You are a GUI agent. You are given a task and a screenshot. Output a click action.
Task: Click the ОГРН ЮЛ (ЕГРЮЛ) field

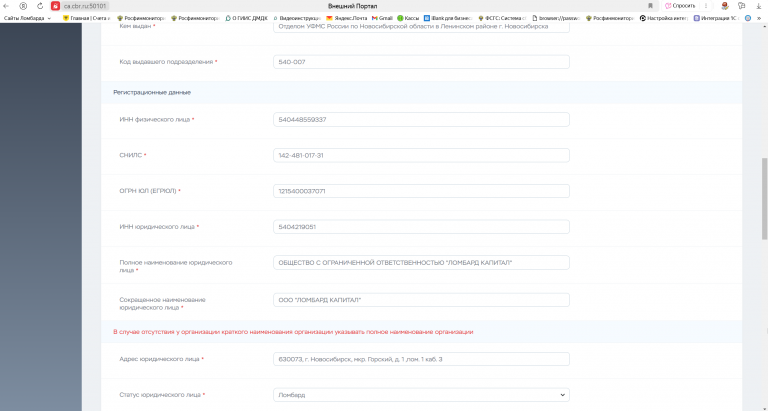[x=421, y=191]
